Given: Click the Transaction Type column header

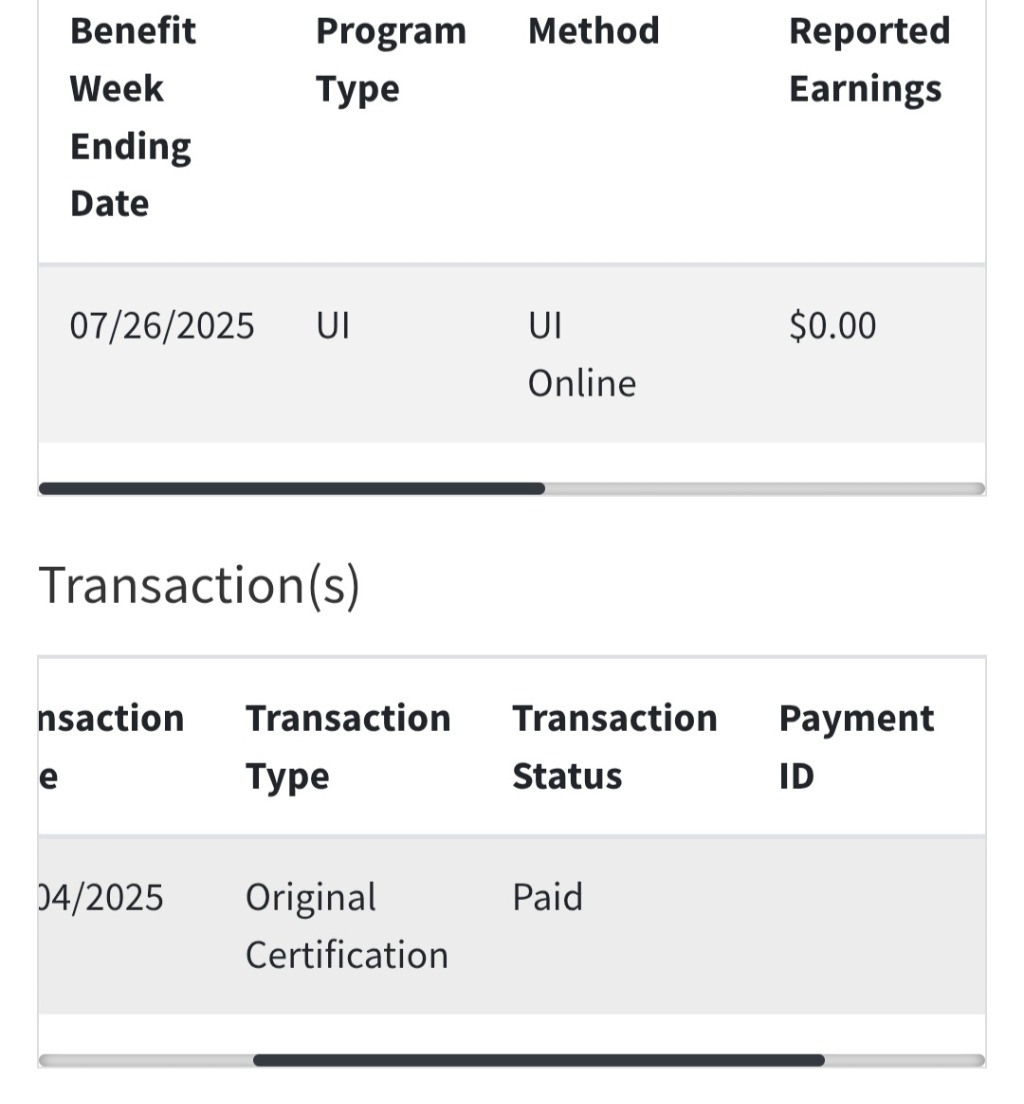Looking at the screenshot, I should tap(347, 747).
